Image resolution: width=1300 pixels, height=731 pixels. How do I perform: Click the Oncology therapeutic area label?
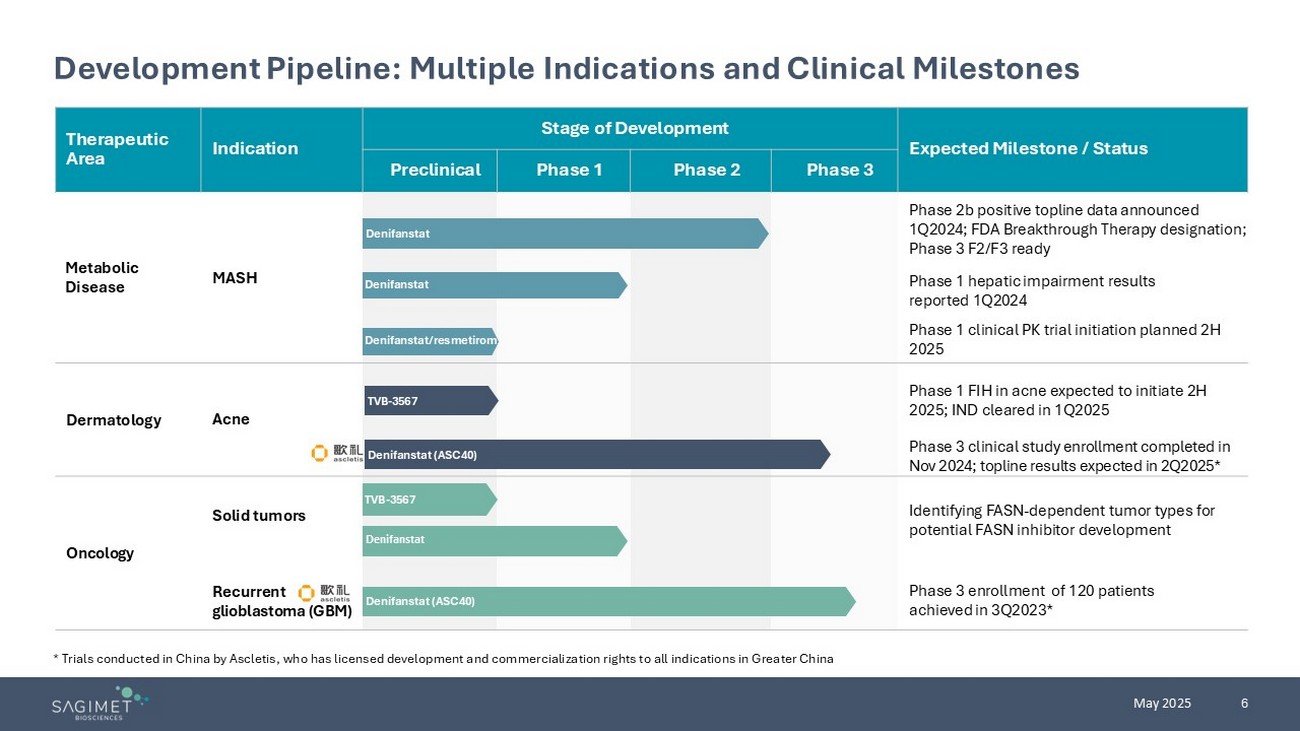100,553
